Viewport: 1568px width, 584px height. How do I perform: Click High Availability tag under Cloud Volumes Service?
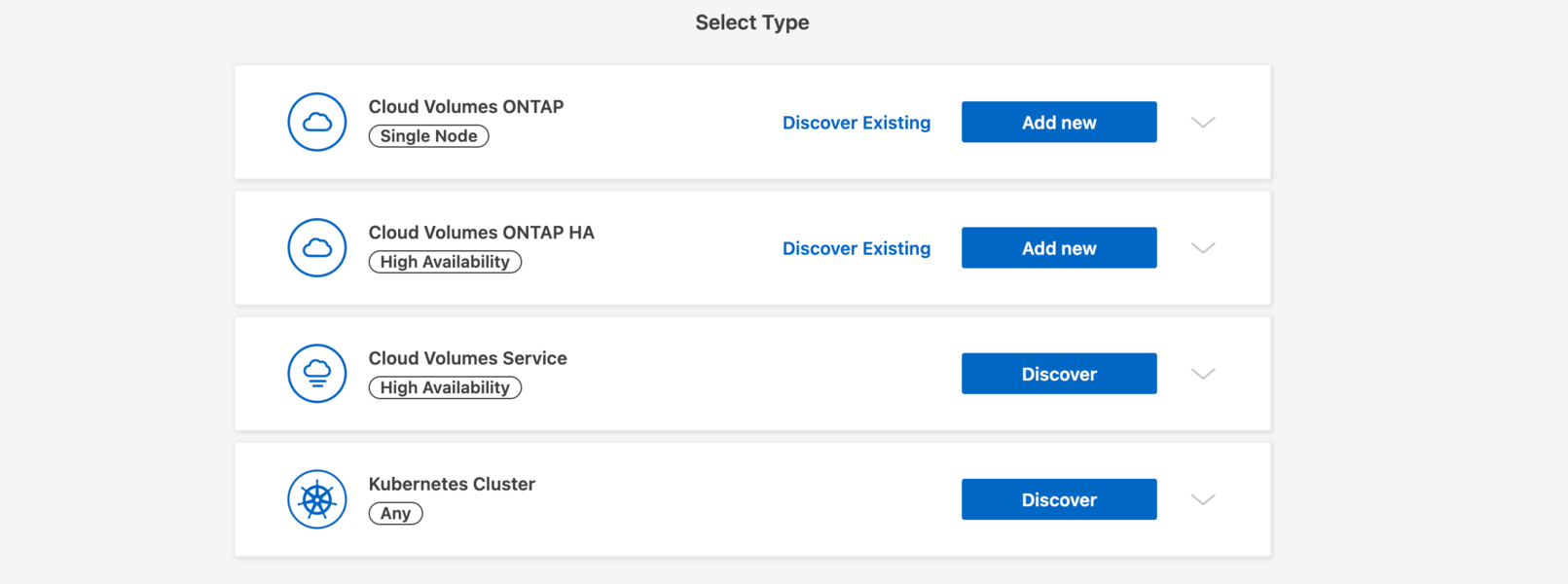445,387
